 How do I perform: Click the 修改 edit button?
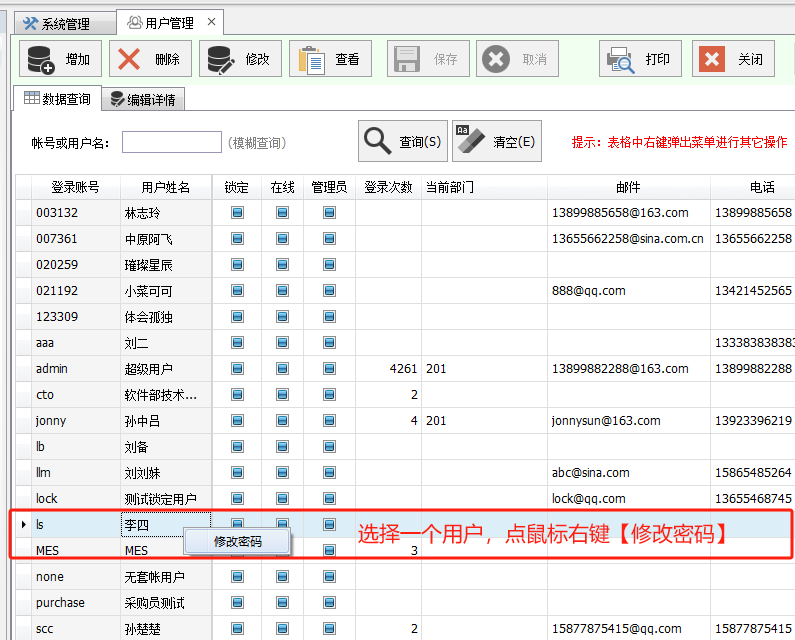coord(240,59)
